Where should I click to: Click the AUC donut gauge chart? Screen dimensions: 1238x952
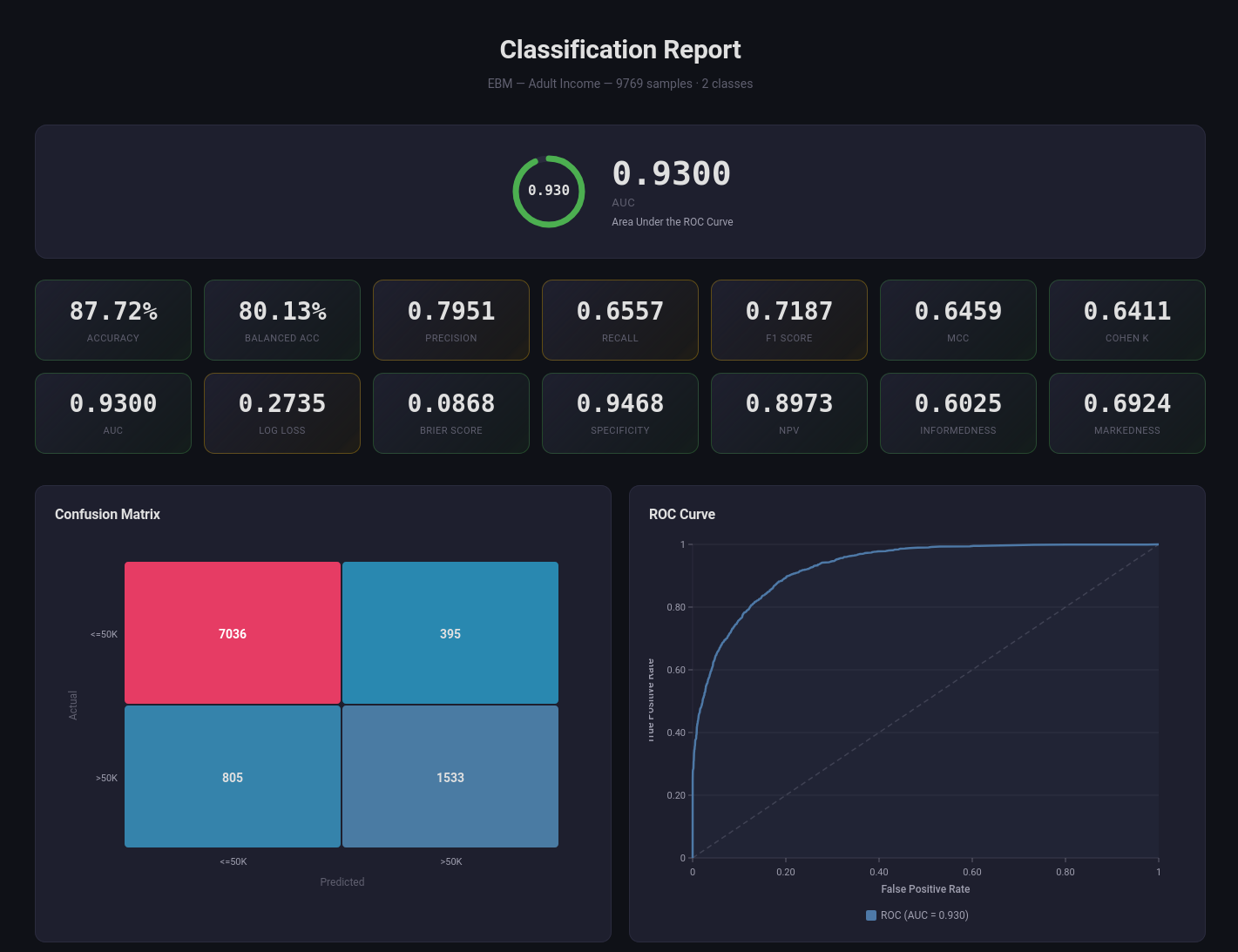pyautogui.click(x=548, y=192)
